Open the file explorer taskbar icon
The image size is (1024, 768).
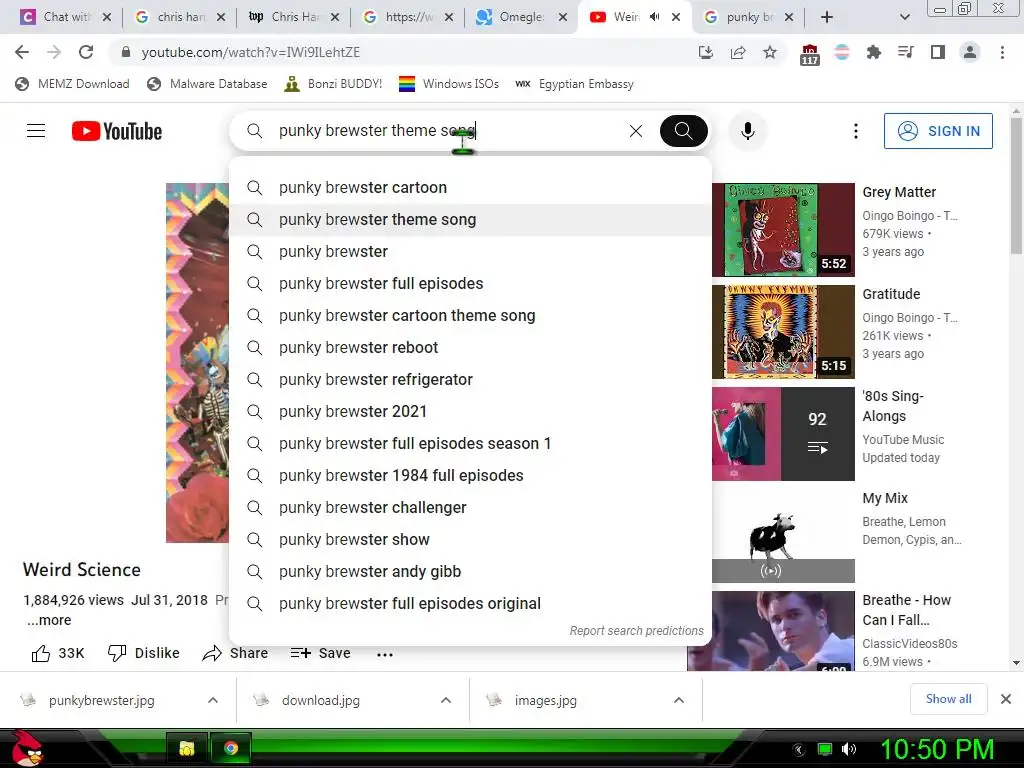(x=186, y=748)
